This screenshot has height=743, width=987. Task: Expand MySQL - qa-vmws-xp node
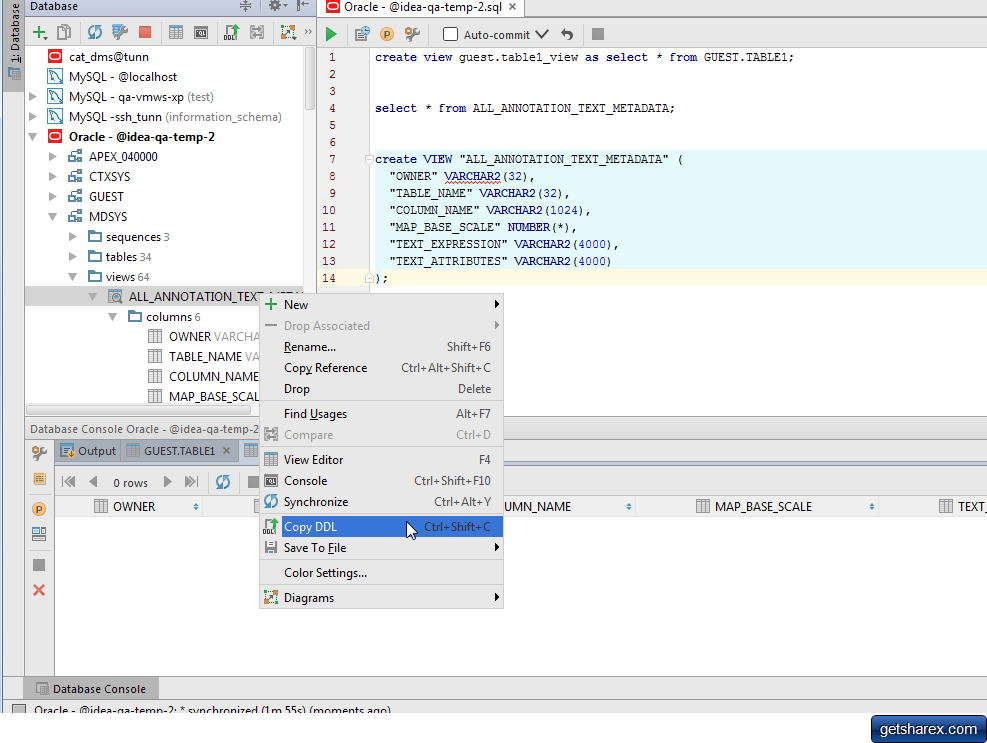[33, 96]
